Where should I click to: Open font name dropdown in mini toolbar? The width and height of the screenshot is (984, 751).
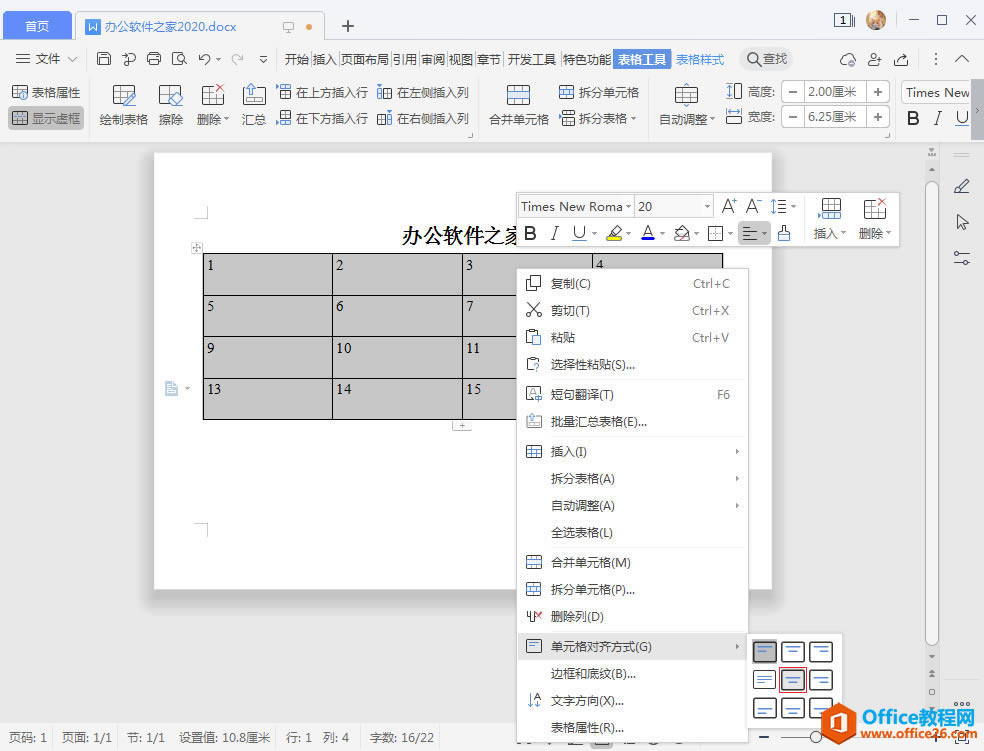pyautogui.click(x=628, y=206)
